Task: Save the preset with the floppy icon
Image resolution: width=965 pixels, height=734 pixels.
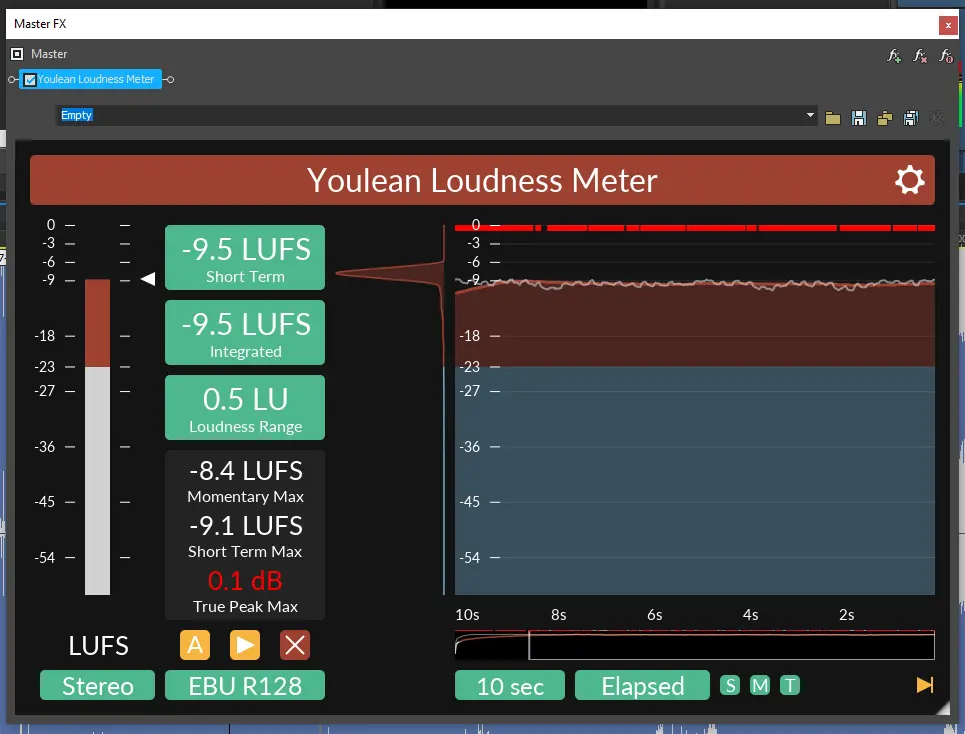Action: pos(858,117)
